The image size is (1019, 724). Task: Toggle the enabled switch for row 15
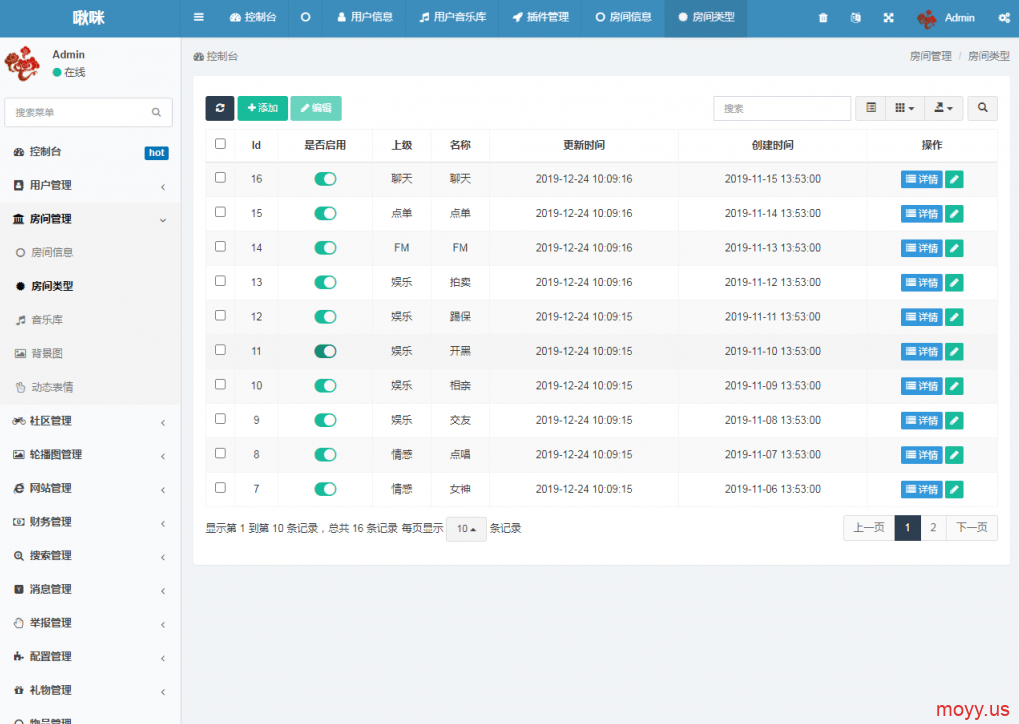click(x=325, y=213)
